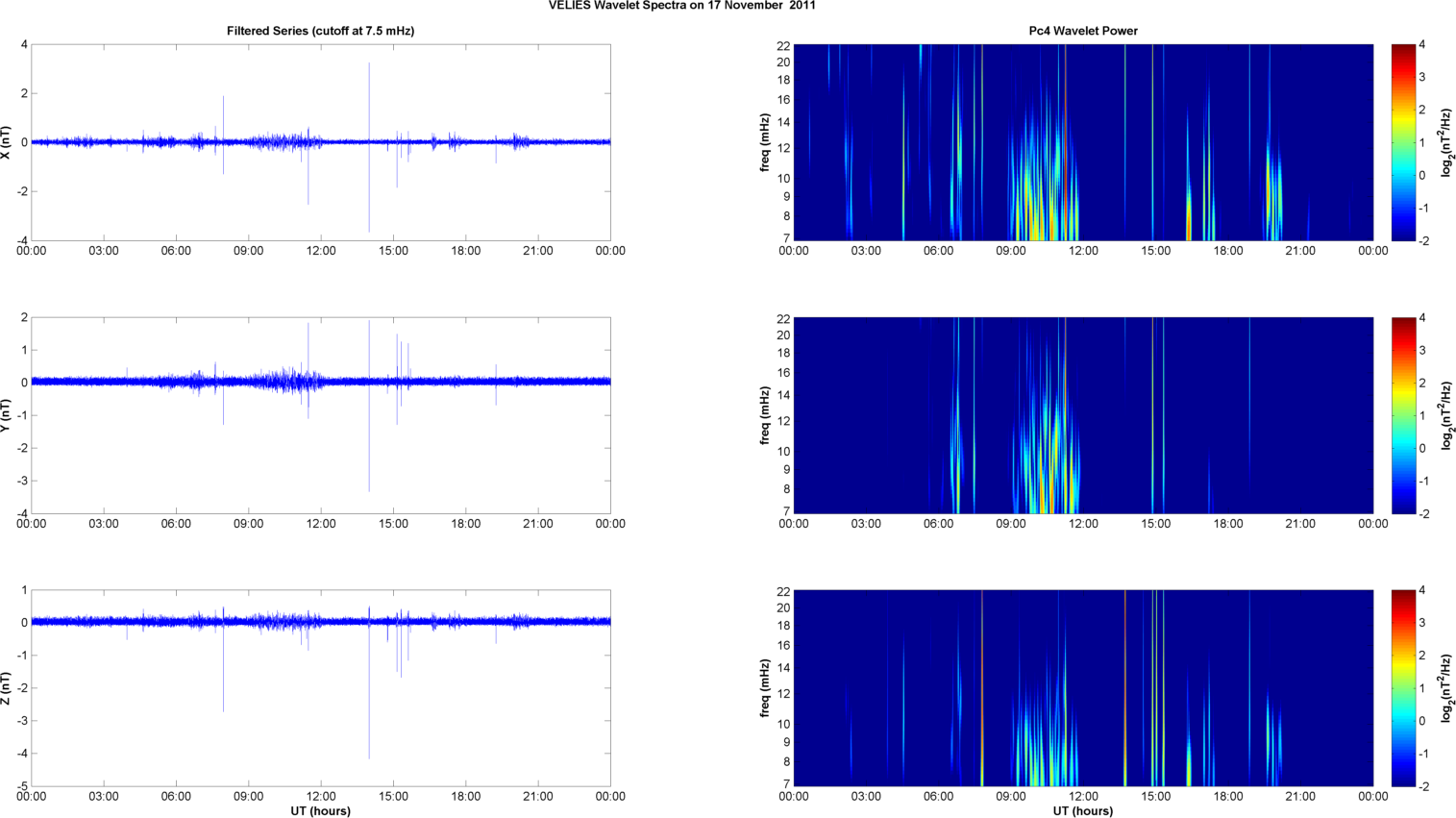Click UT (hours) label under Z series plot
The width and height of the screenshot is (1456, 818).
(320, 810)
